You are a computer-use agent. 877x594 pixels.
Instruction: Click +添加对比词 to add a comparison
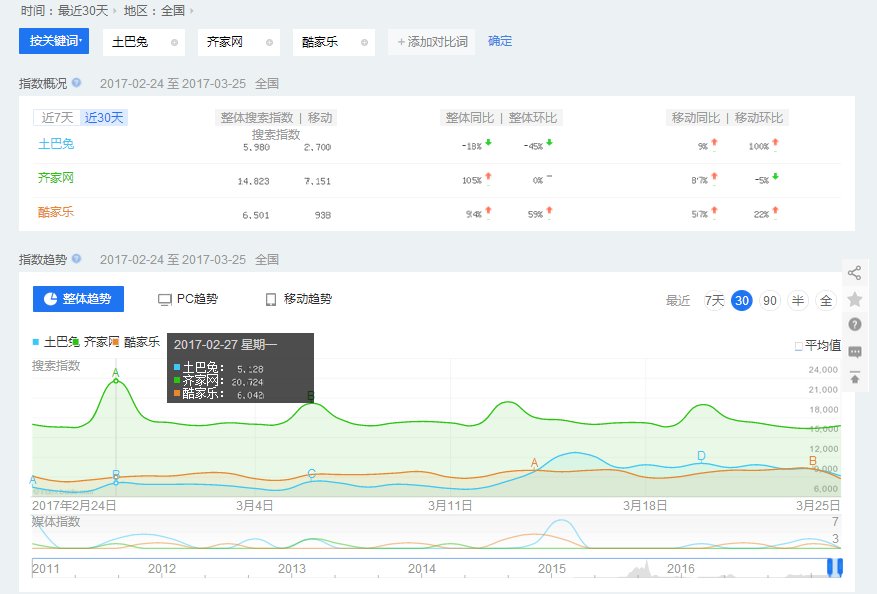pos(432,42)
